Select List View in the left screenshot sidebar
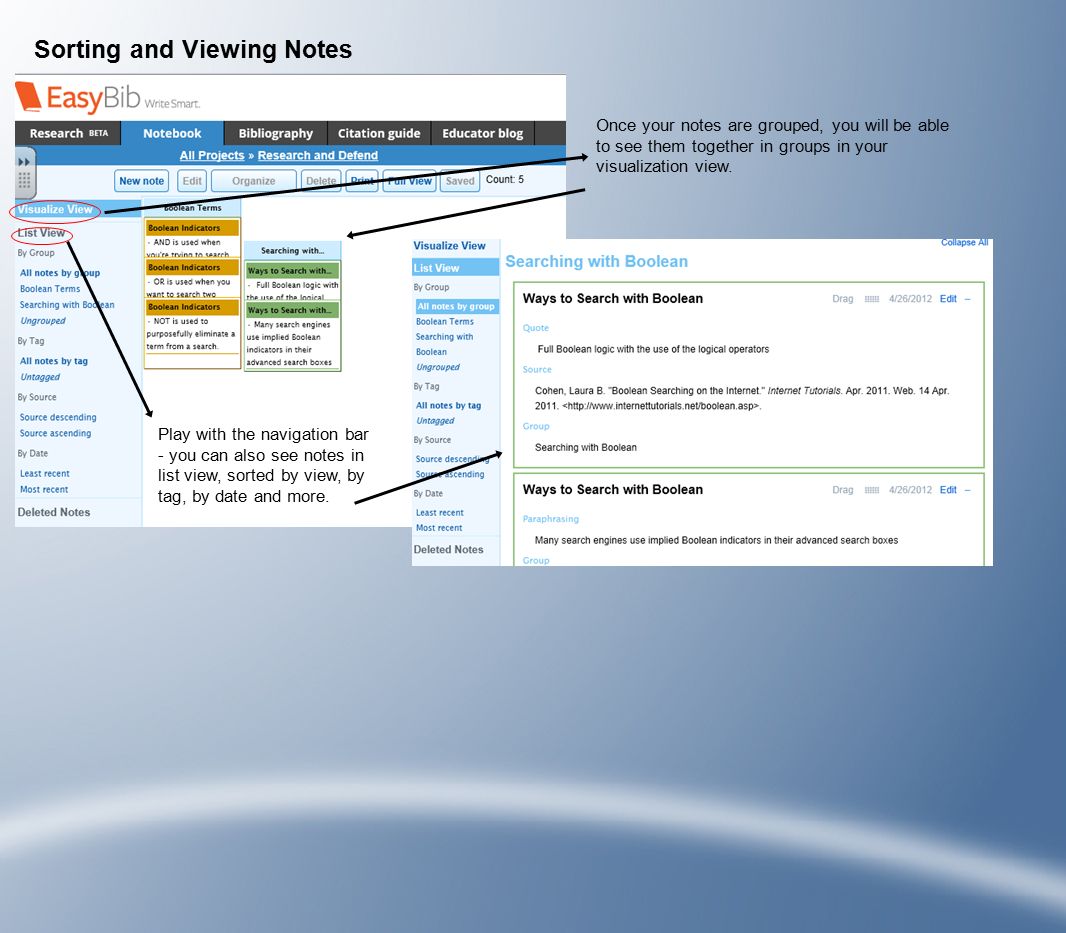The image size is (1066, 933). click(41, 233)
